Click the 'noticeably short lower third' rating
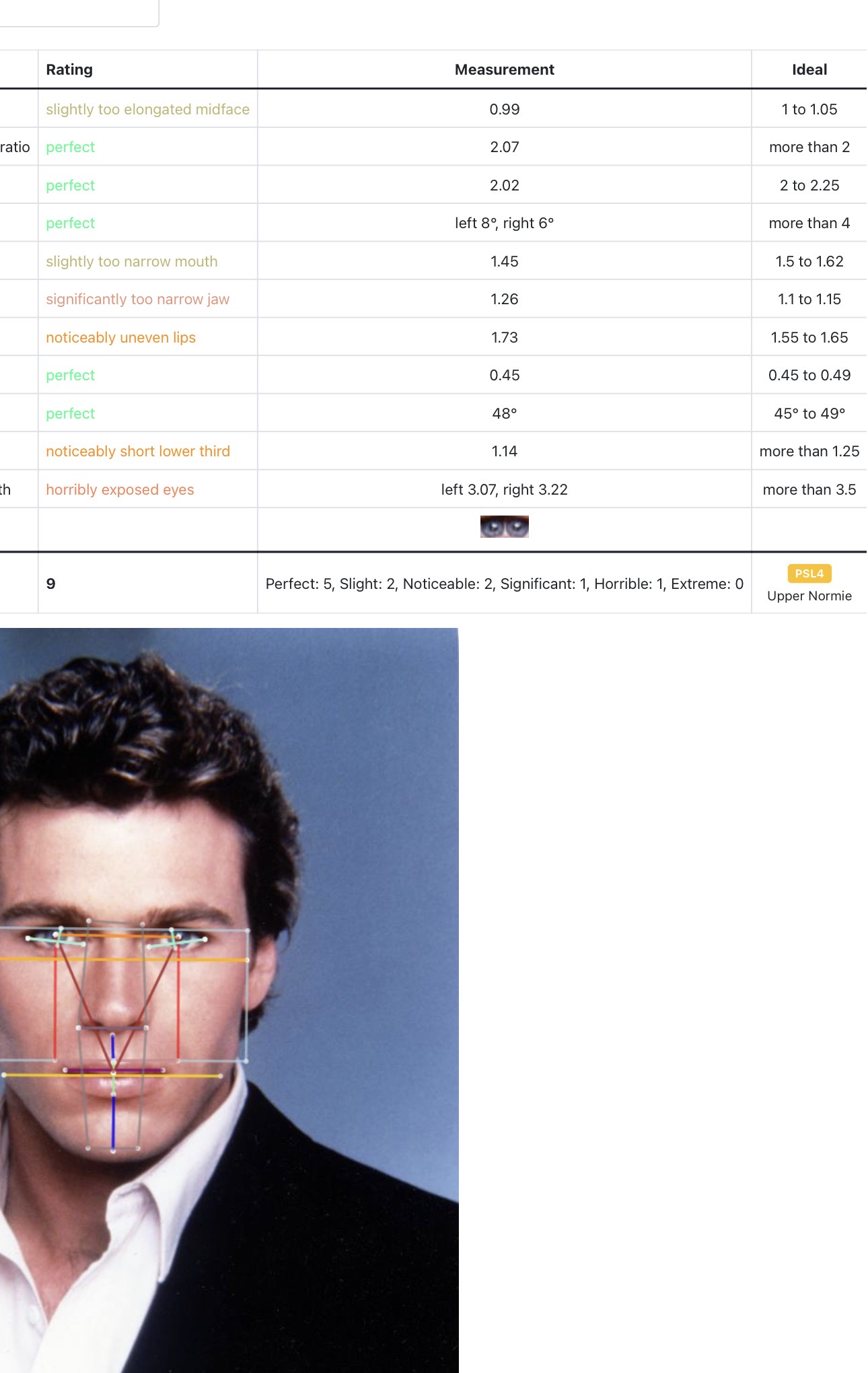The width and height of the screenshot is (868, 1373). coord(137,451)
